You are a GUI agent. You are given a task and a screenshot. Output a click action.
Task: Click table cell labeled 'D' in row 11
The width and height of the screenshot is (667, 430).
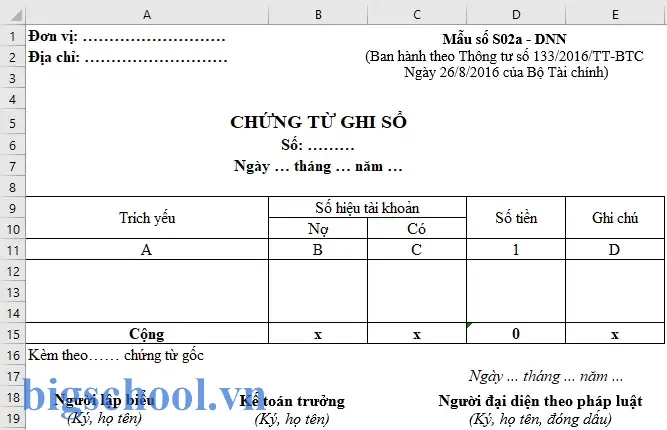point(615,250)
